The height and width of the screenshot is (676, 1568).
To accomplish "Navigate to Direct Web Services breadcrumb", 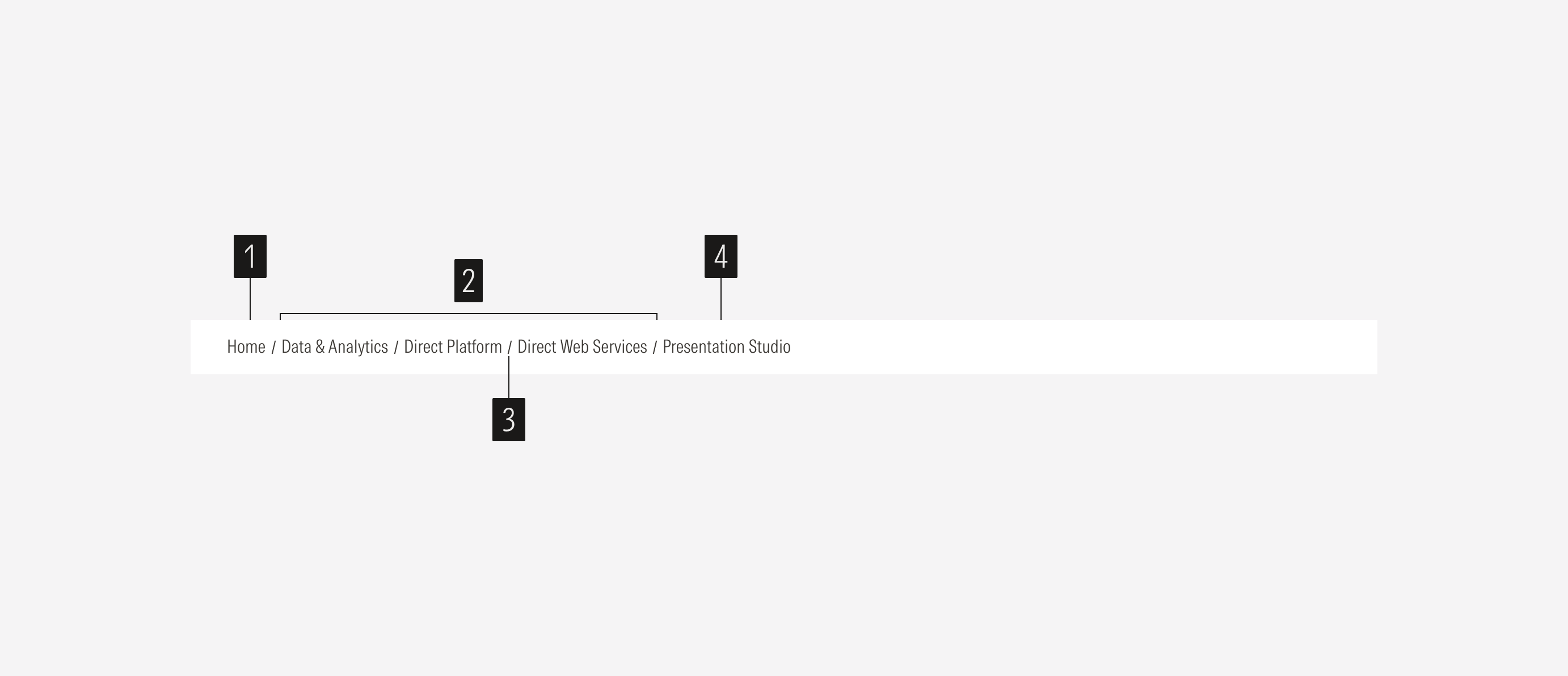I will coord(582,347).
